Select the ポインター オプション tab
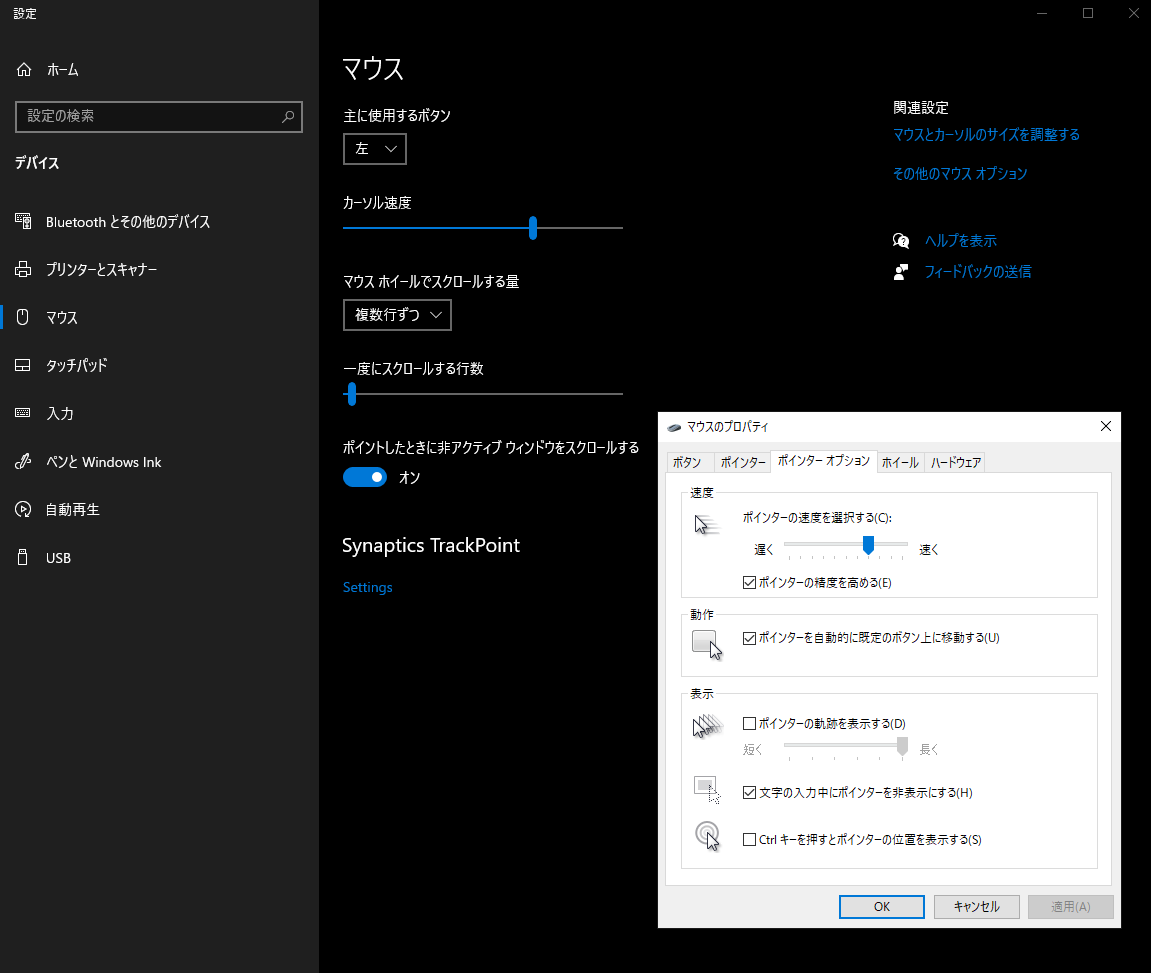 [824, 461]
